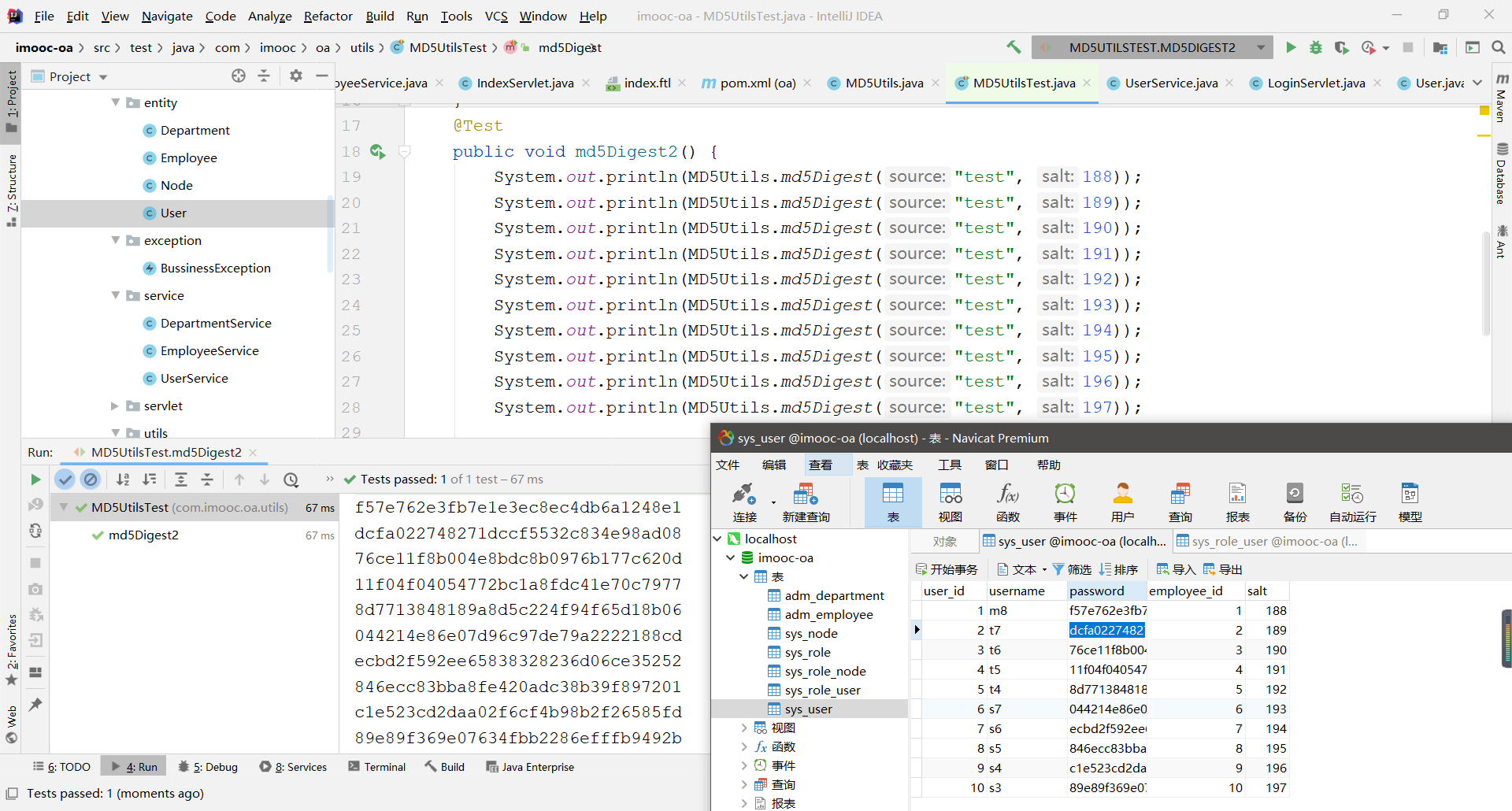Open Project panel settings gear
This screenshot has height=811, width=1512.
pyautogui.click(x=296, y=76)
